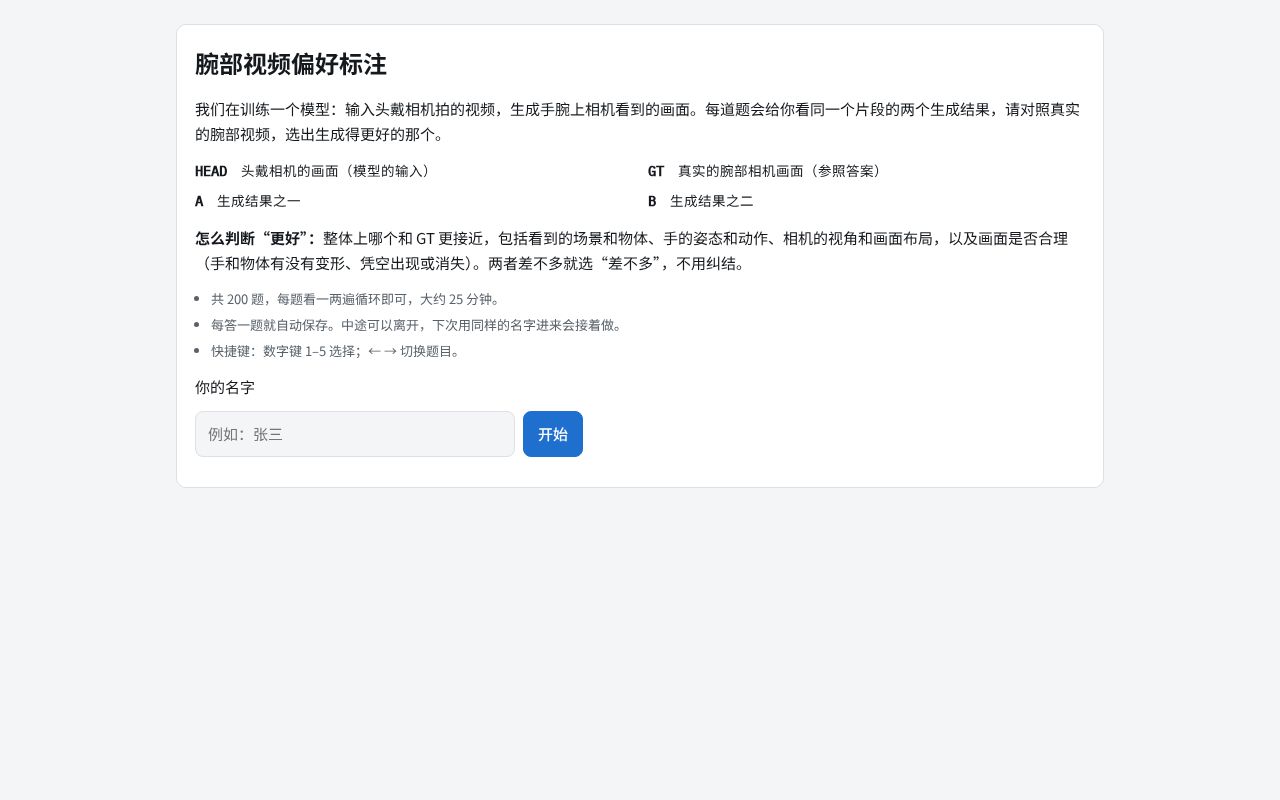Click the 你的名字 label

coord(225,387)
